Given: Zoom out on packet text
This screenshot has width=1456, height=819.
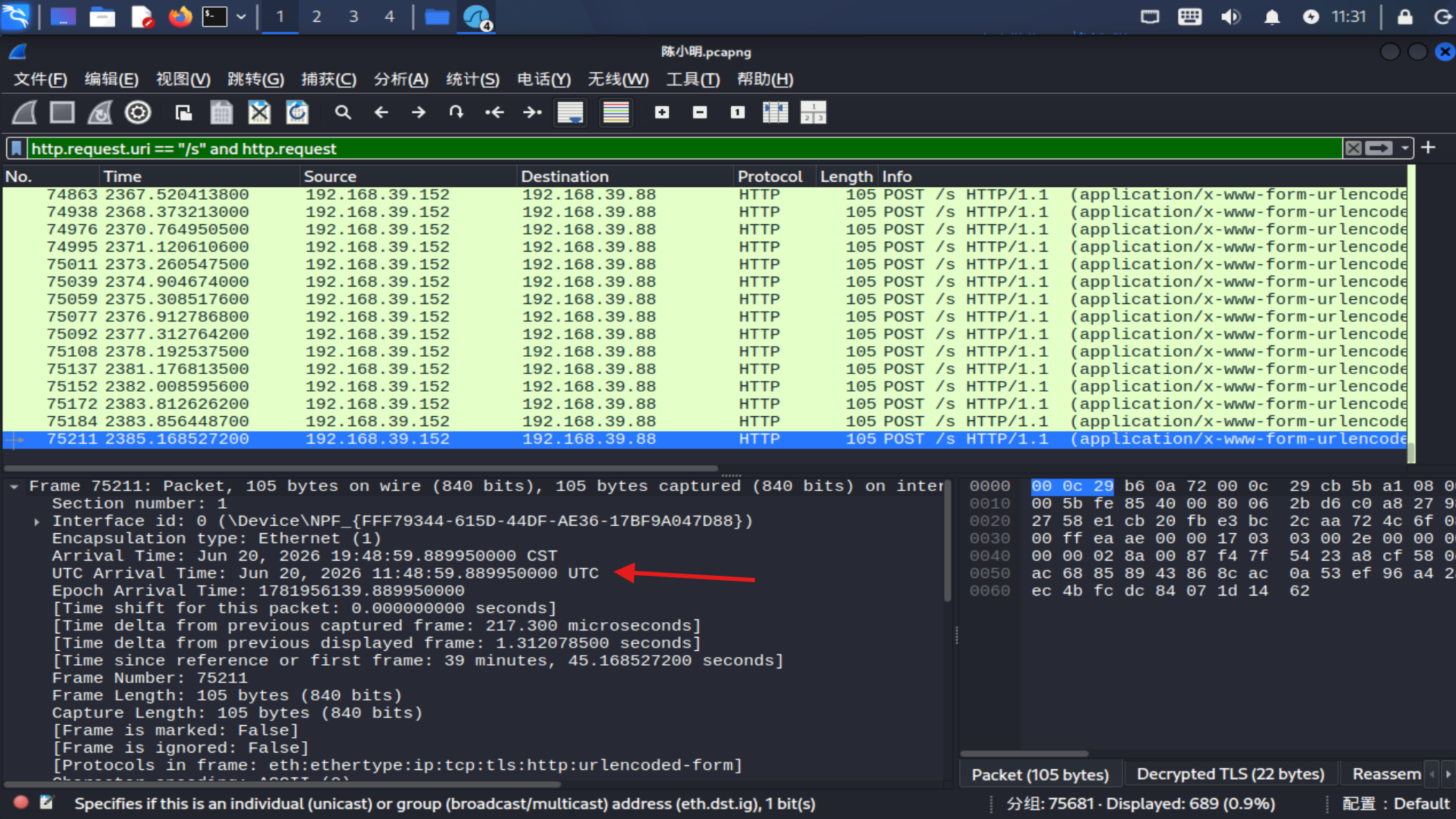Looking at the screenshot, I should tap(700, 112).
